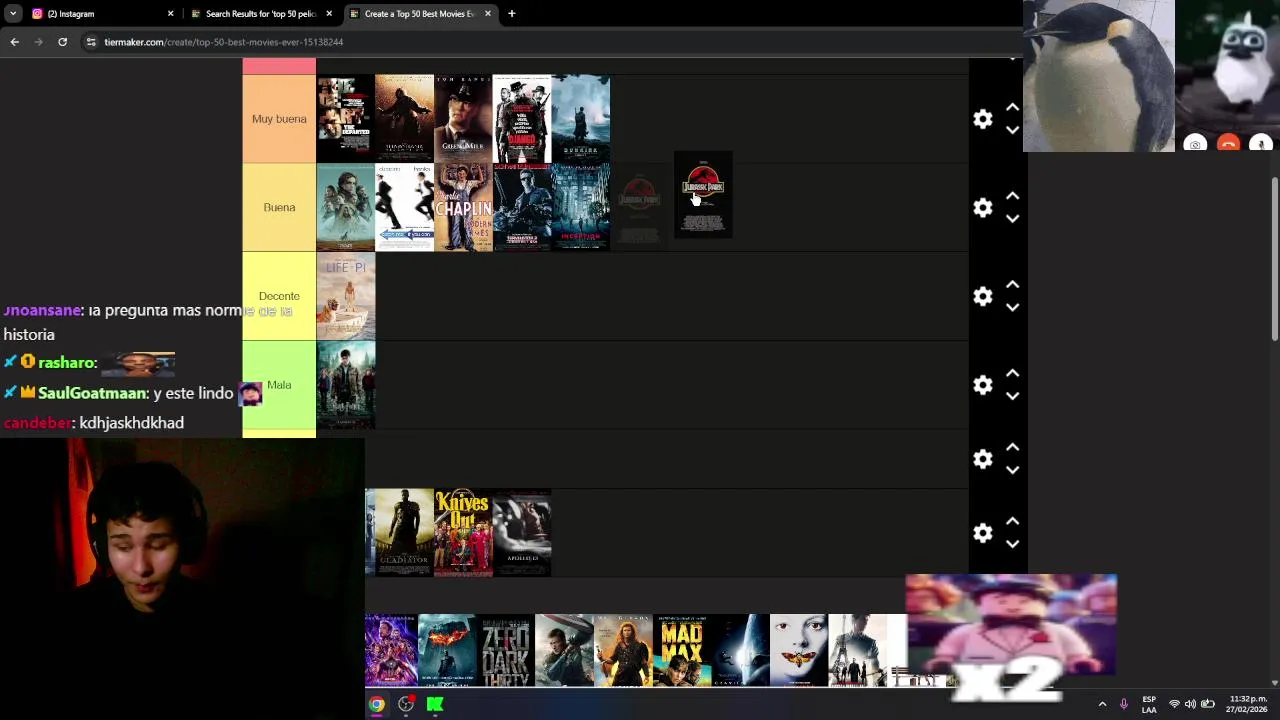The height and width of the screenshot is (720, 1280).
Task: Open the tab search dropdown
Action: click(x=13, y=14)
